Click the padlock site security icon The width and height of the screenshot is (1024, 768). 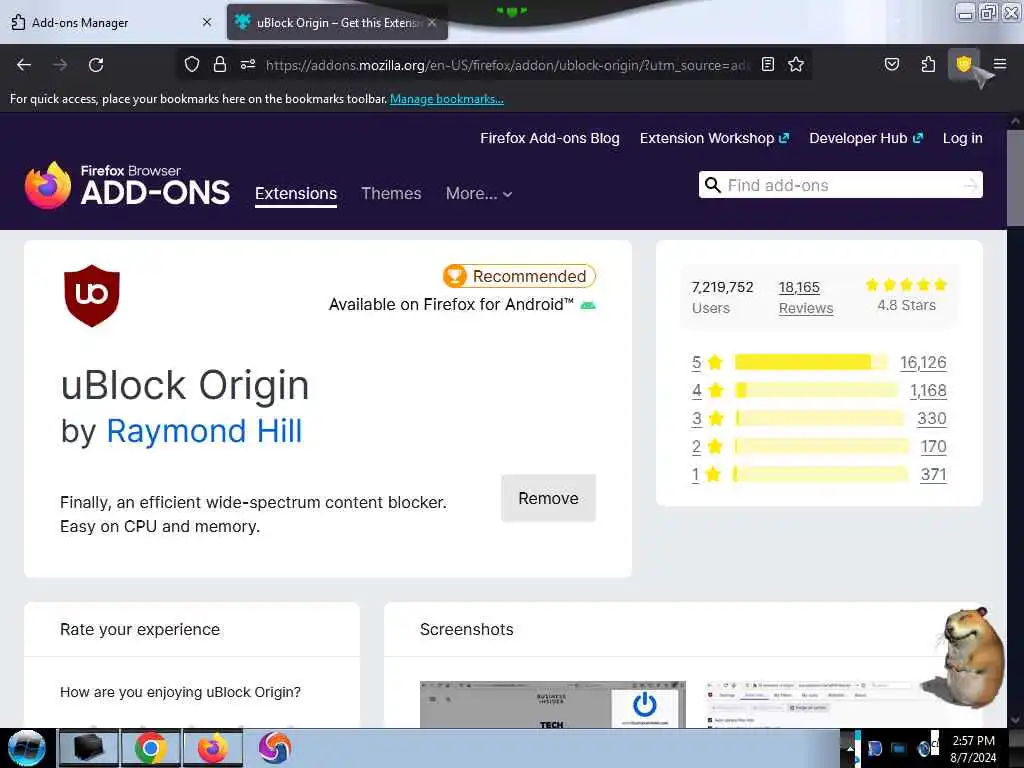coord(220,64)
